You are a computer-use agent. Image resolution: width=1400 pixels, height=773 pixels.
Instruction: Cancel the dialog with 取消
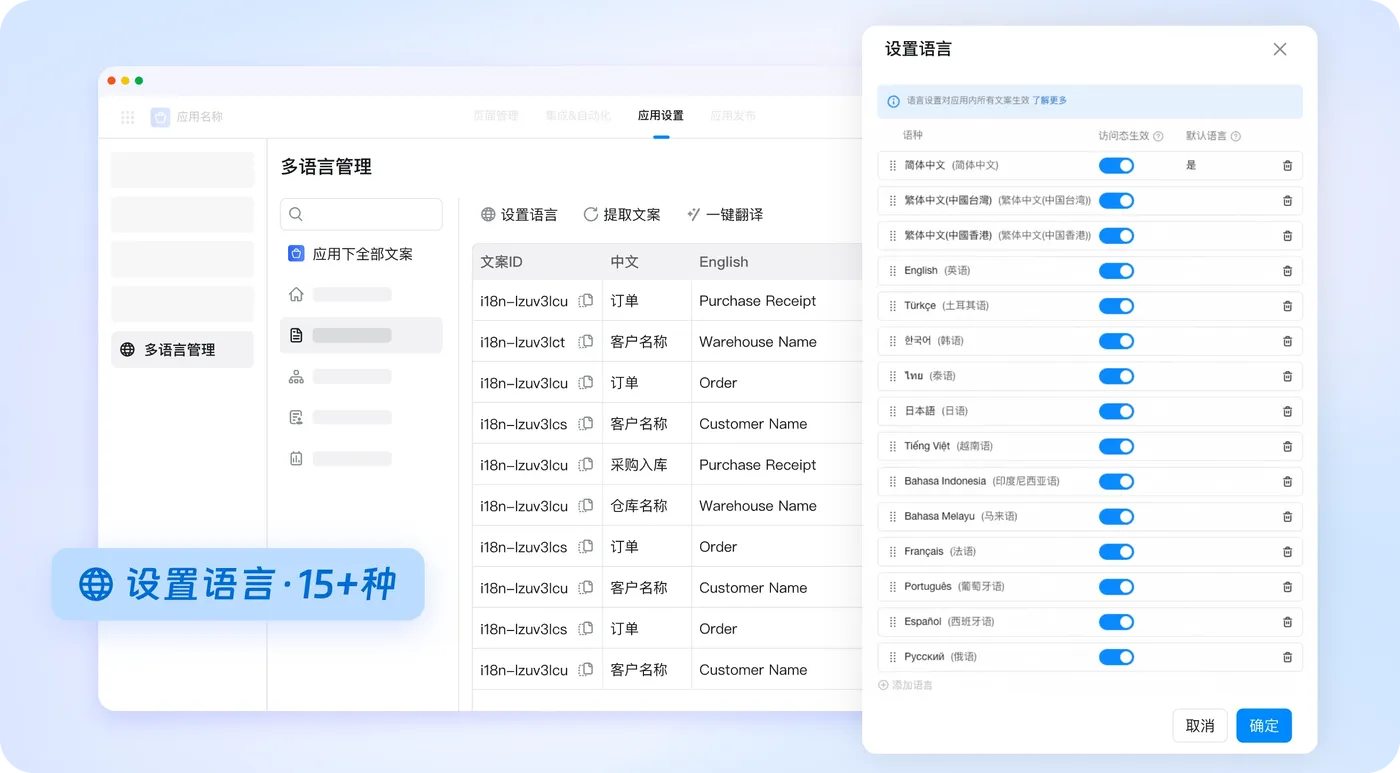[1200, 726]
